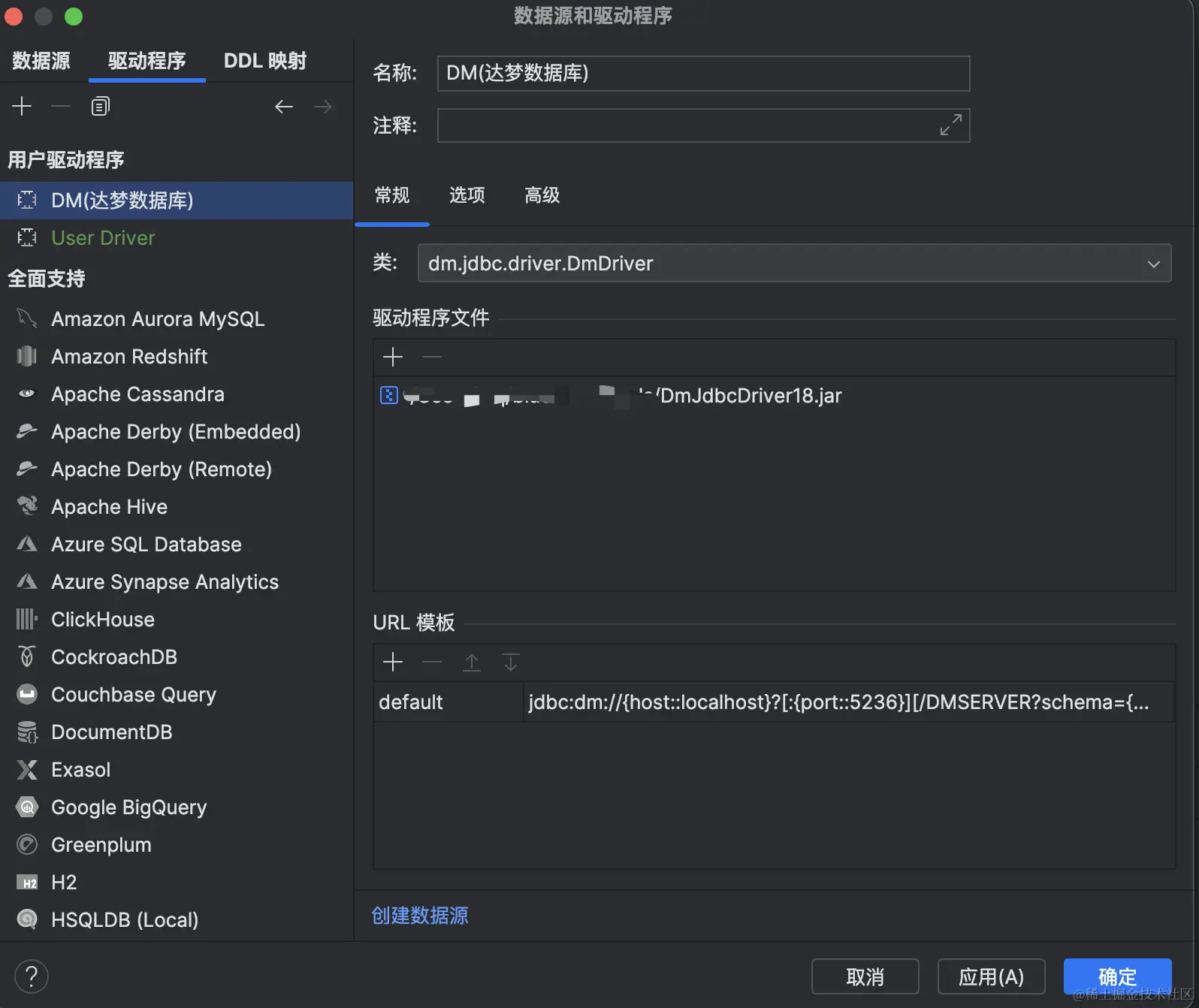Select the default URL template row
This screenshot has width=1199, height=1008.
774,702
